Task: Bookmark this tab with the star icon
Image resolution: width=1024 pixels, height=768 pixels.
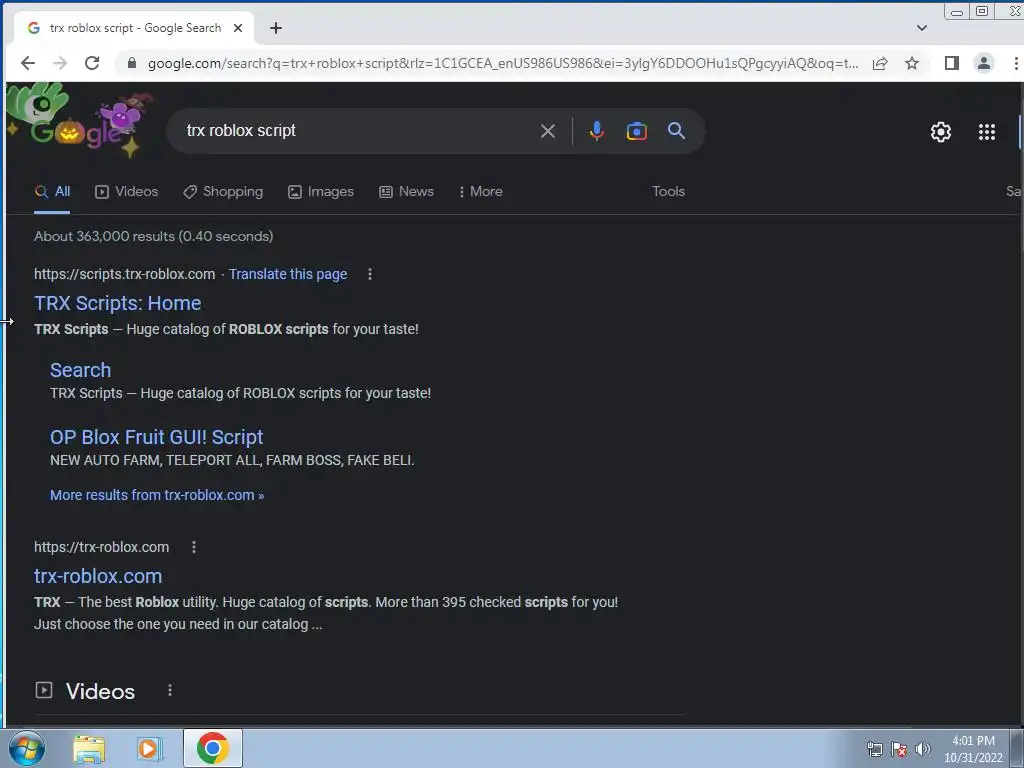Action: pos(912,63)
